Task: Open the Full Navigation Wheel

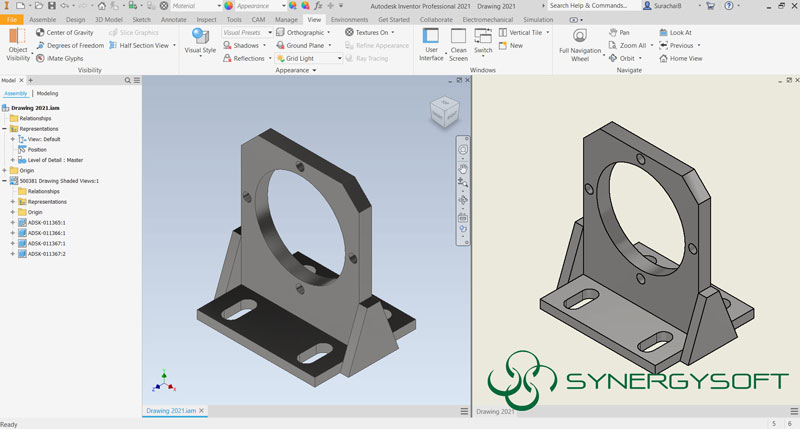Action: [580, 35]
